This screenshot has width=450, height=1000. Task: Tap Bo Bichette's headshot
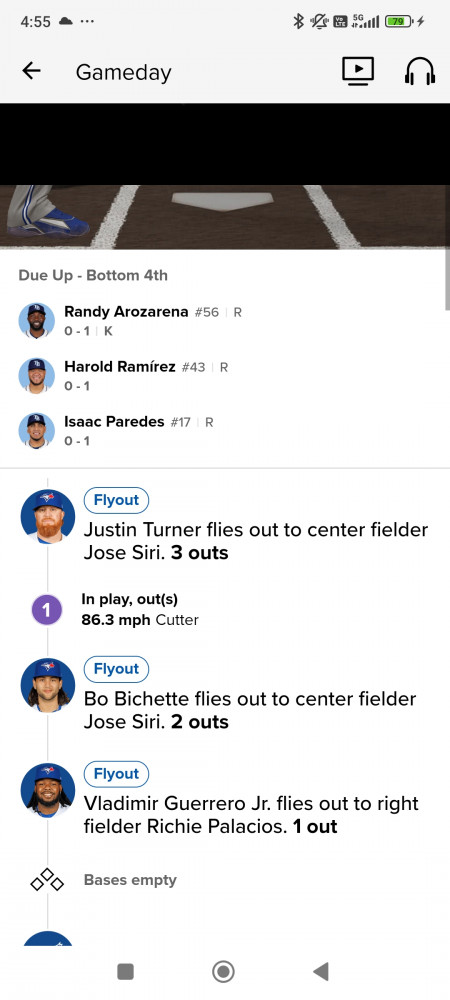coord(48,685)
